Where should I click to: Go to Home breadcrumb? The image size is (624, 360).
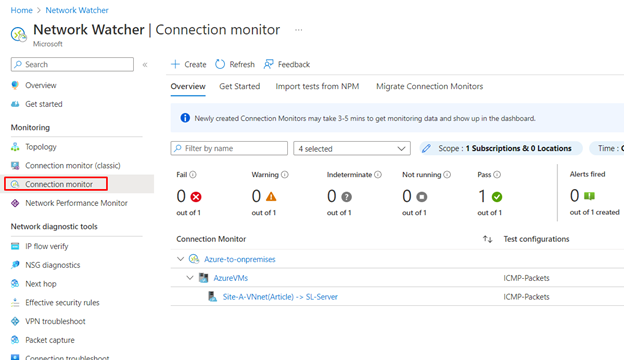point(21,10)
